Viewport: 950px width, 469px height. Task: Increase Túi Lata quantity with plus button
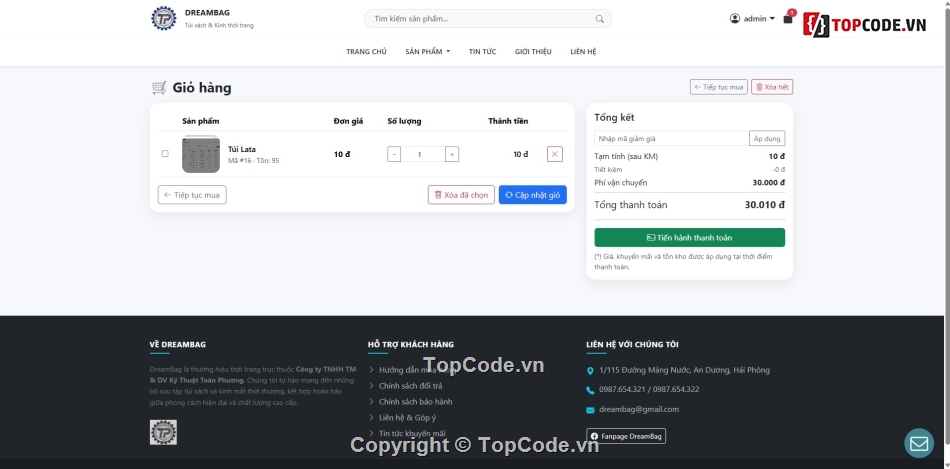pos(451,154)
